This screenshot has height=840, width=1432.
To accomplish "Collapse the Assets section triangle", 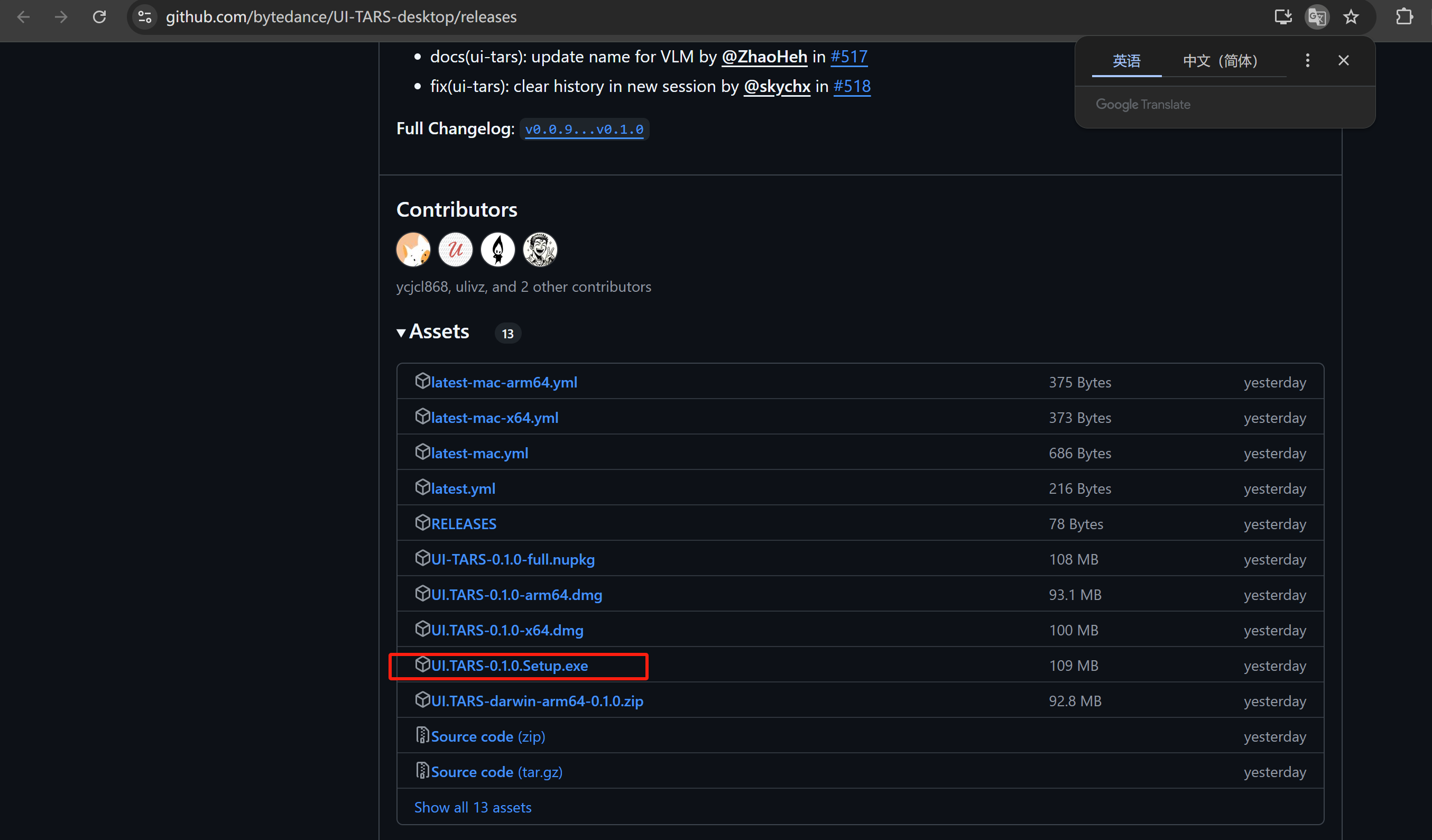I will (401, 333).
